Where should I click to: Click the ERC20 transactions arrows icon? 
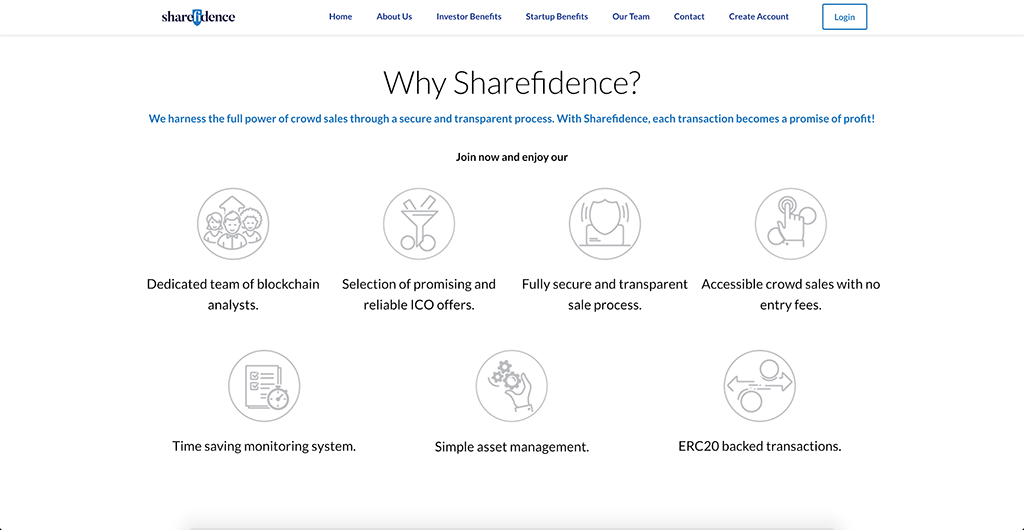coord(759,386)
